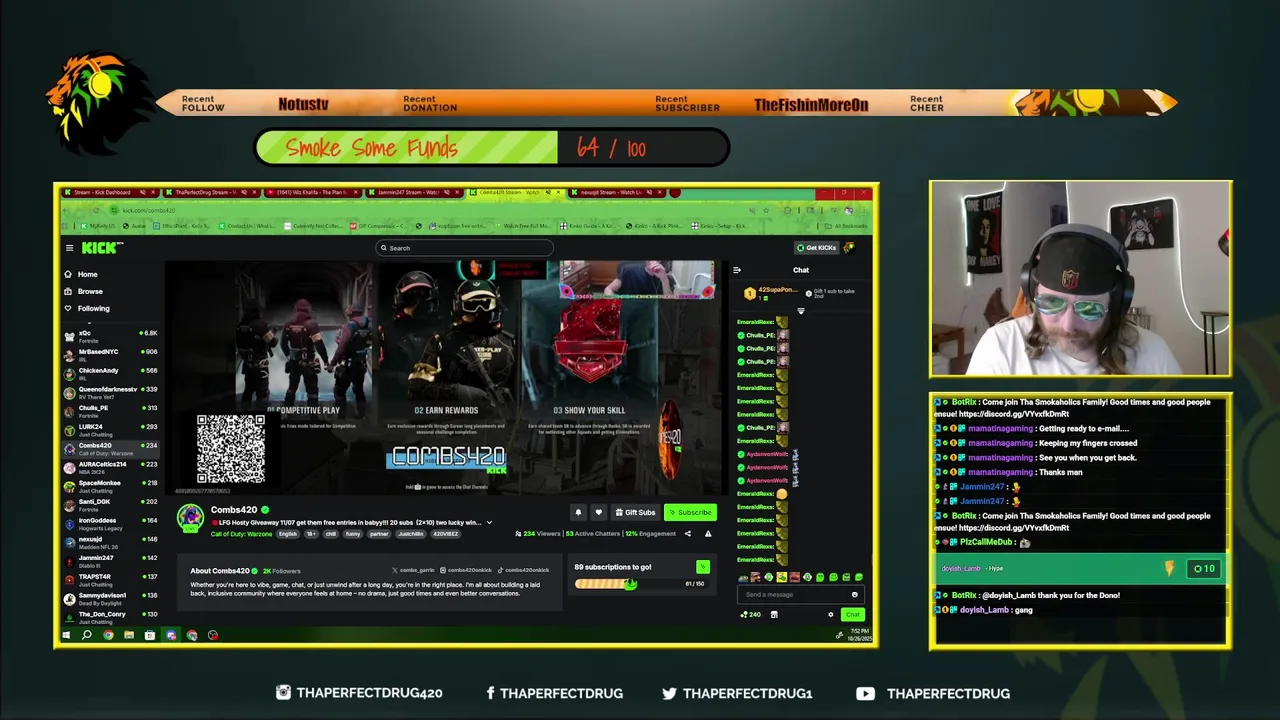Switch to Wiz Khalifa YouTube browser tab

[x=312, y=192]
